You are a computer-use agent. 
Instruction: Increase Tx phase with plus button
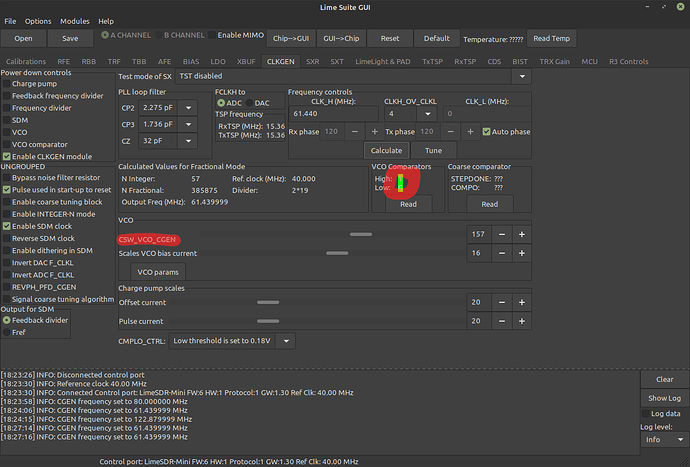[x=470, y=132]
